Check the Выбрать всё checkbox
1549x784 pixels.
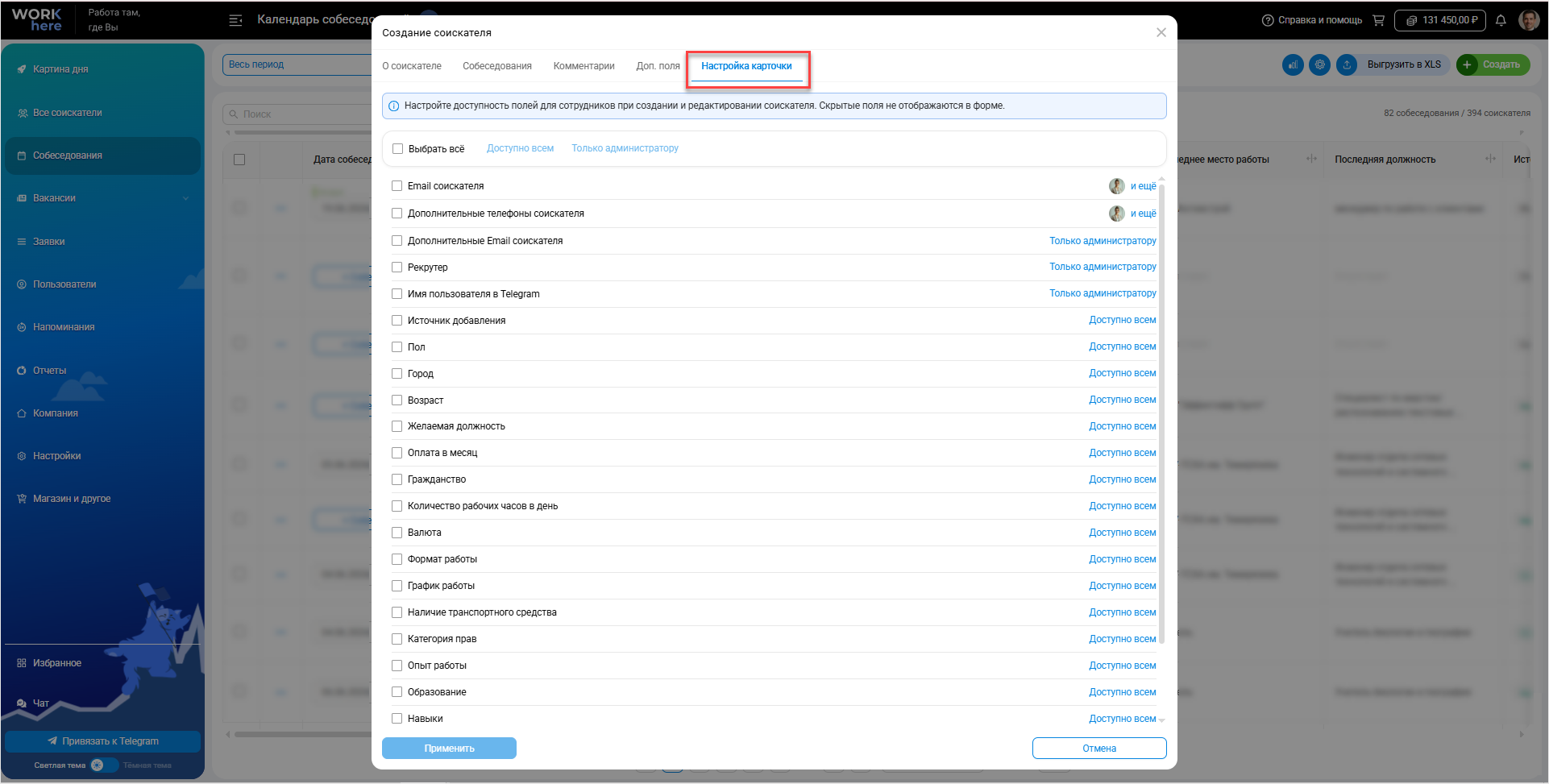[397, 149]
